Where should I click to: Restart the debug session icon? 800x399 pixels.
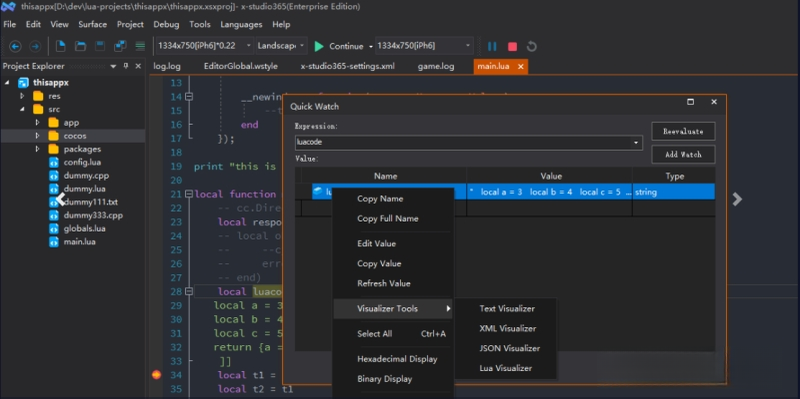click(532, 46)
